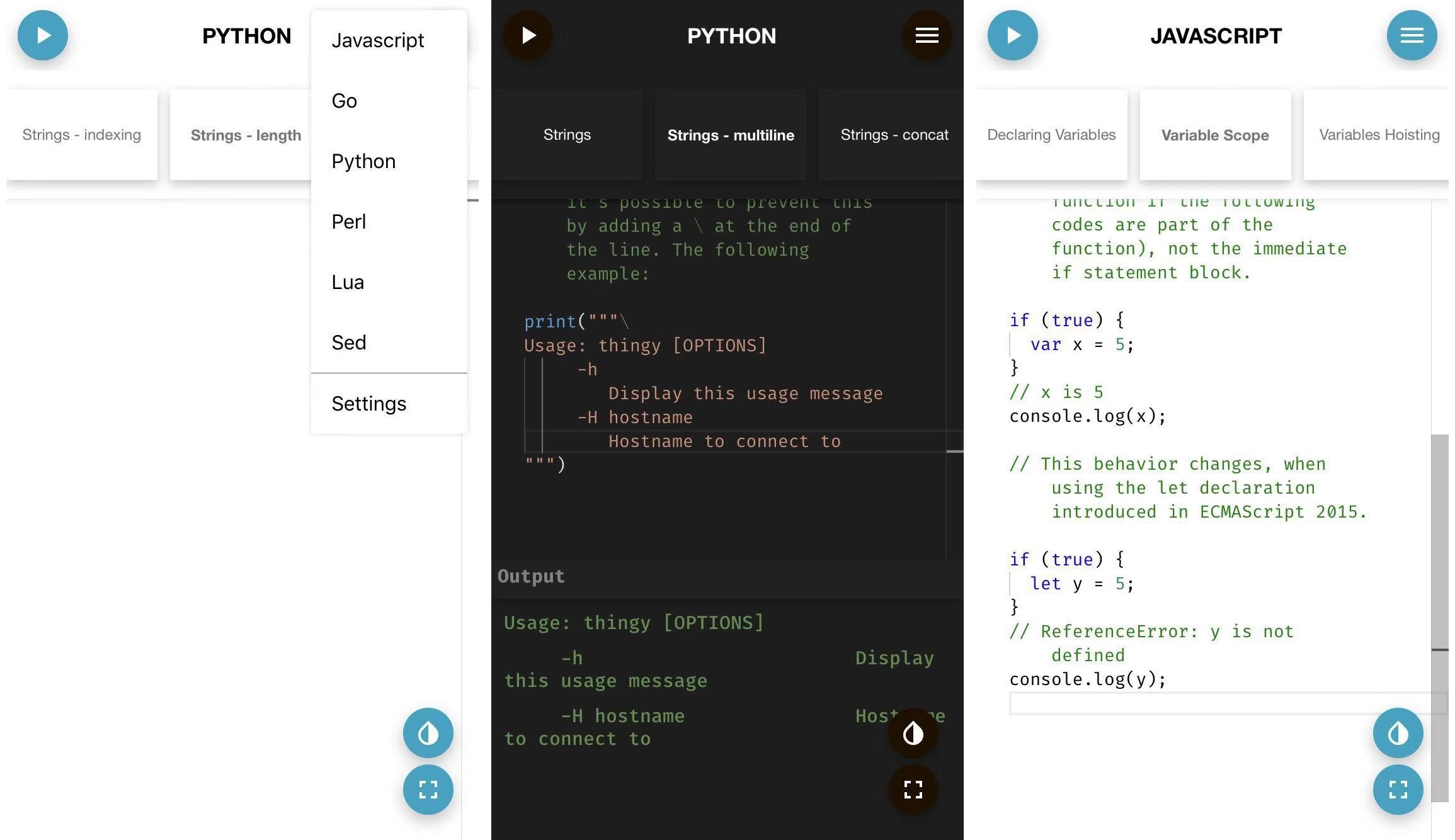Select the Strings - concat lesson card
The height and width of the screenshot is (840, 1455).
(x=891, y=135)
